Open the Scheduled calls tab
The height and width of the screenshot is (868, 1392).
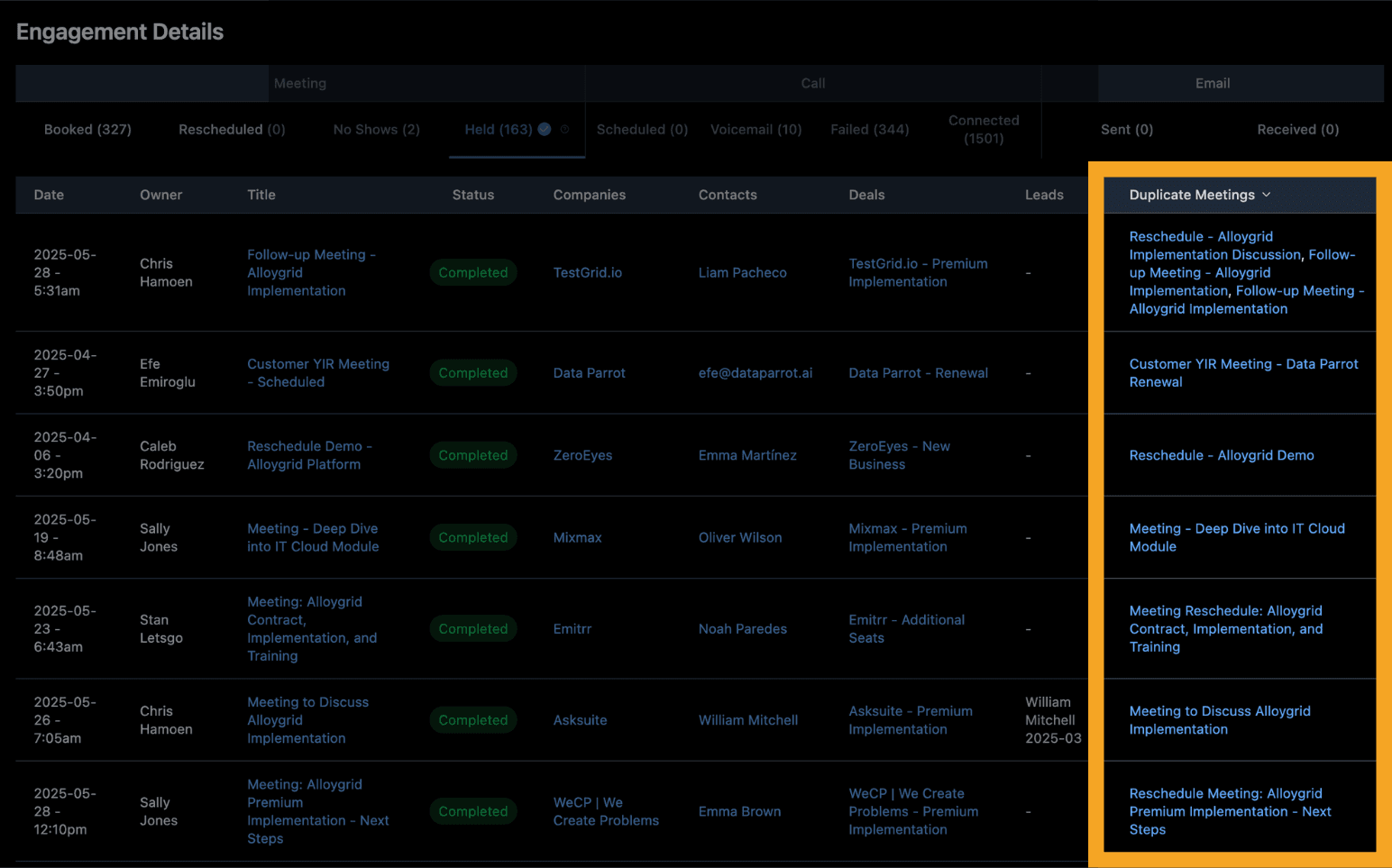[x=641, y=129]
